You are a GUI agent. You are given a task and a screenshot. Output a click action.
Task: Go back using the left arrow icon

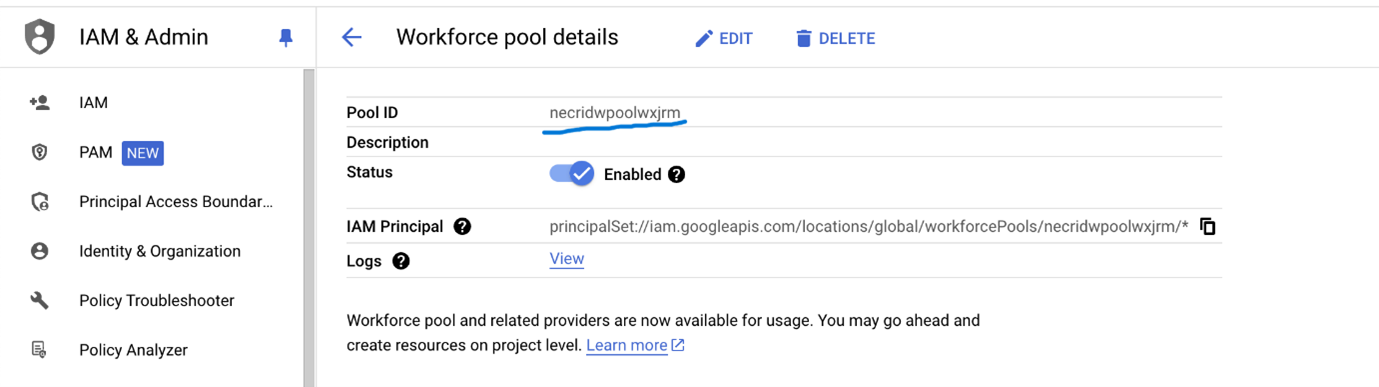click(351, 38)
